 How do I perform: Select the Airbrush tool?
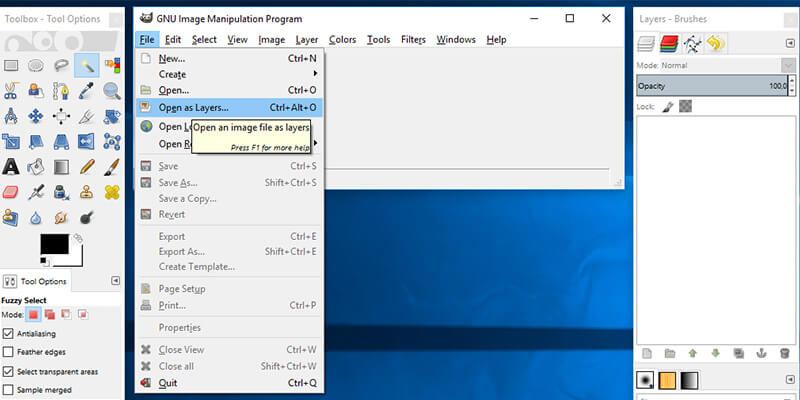(36, 192)
